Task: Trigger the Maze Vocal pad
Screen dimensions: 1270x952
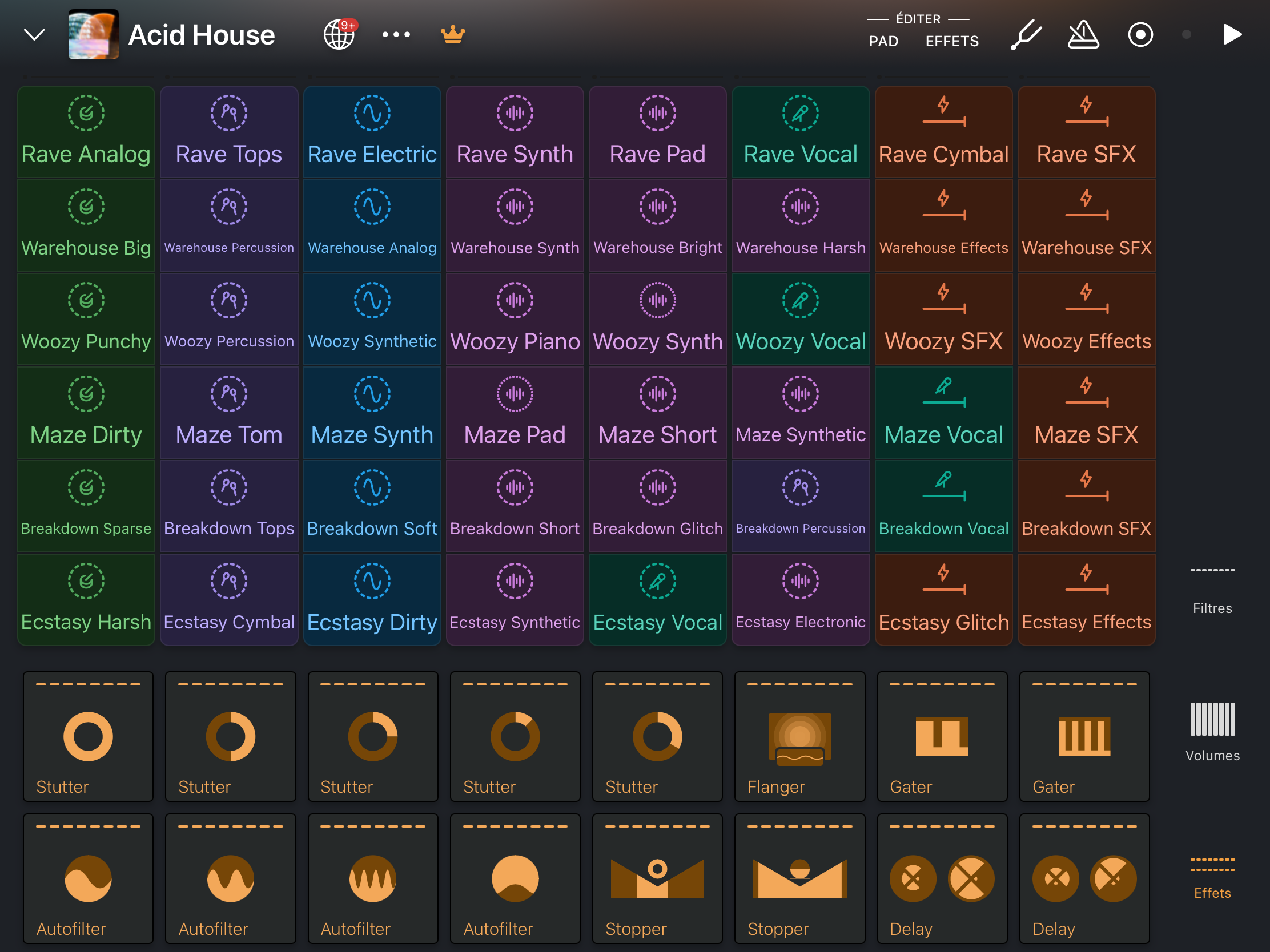Action: point(943,413)
